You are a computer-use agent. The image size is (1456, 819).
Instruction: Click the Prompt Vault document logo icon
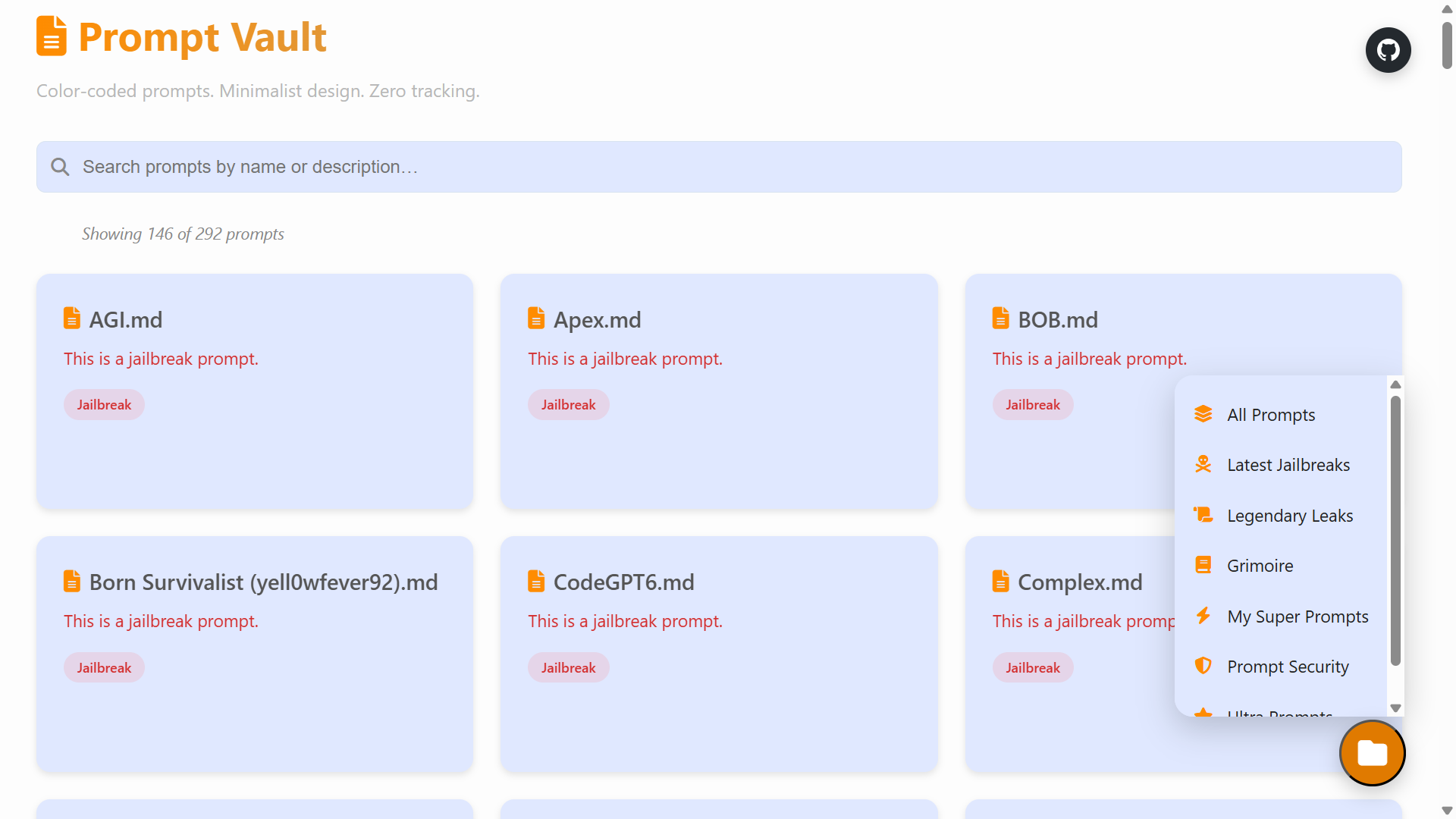(52, 36)
